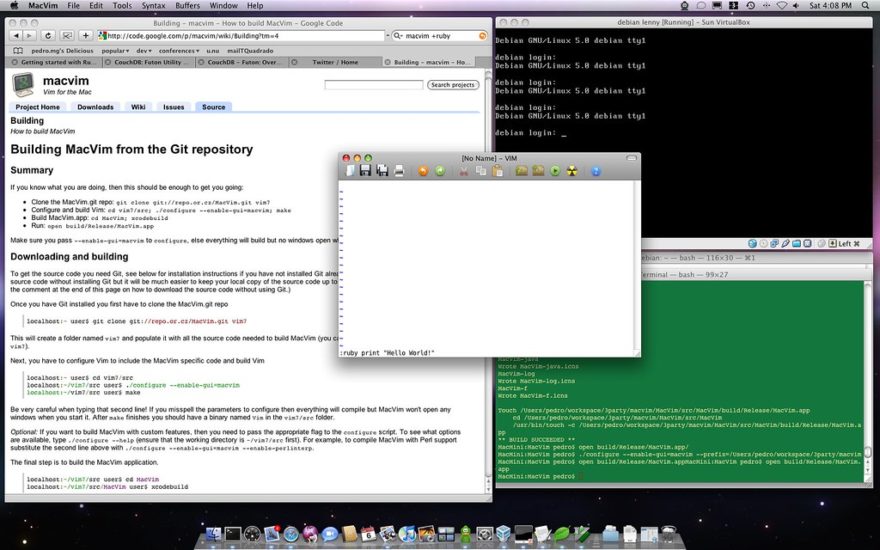
Task: Switch to the Twitter / Home tab
Action: (335, 62)
